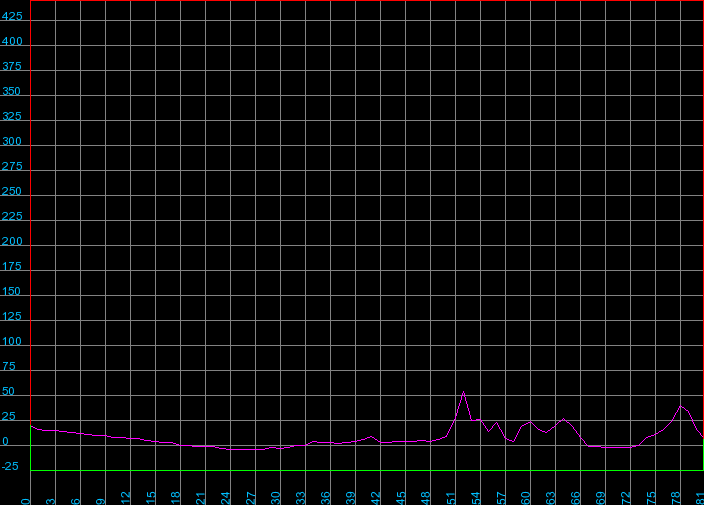Viewport: 704px width, 505px height.
Task: Select the 24 horizontal axis label
Action: [x=226, y=498]
